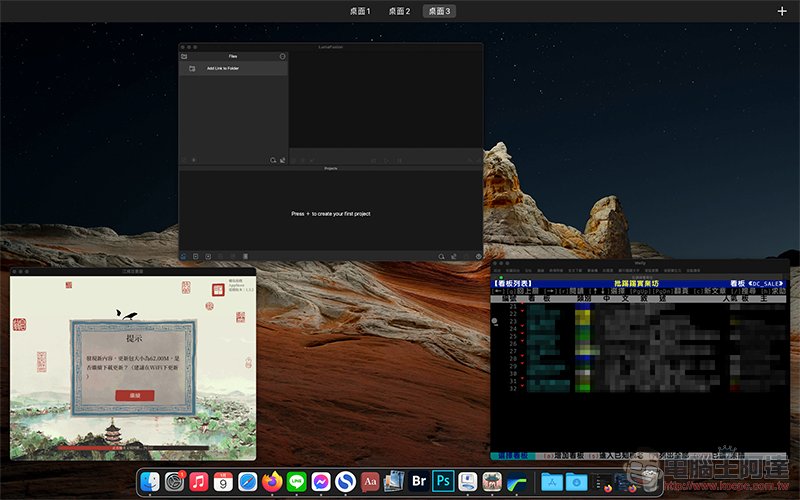
Task: Open the Calendar app in the Dock
Action: 223,481
